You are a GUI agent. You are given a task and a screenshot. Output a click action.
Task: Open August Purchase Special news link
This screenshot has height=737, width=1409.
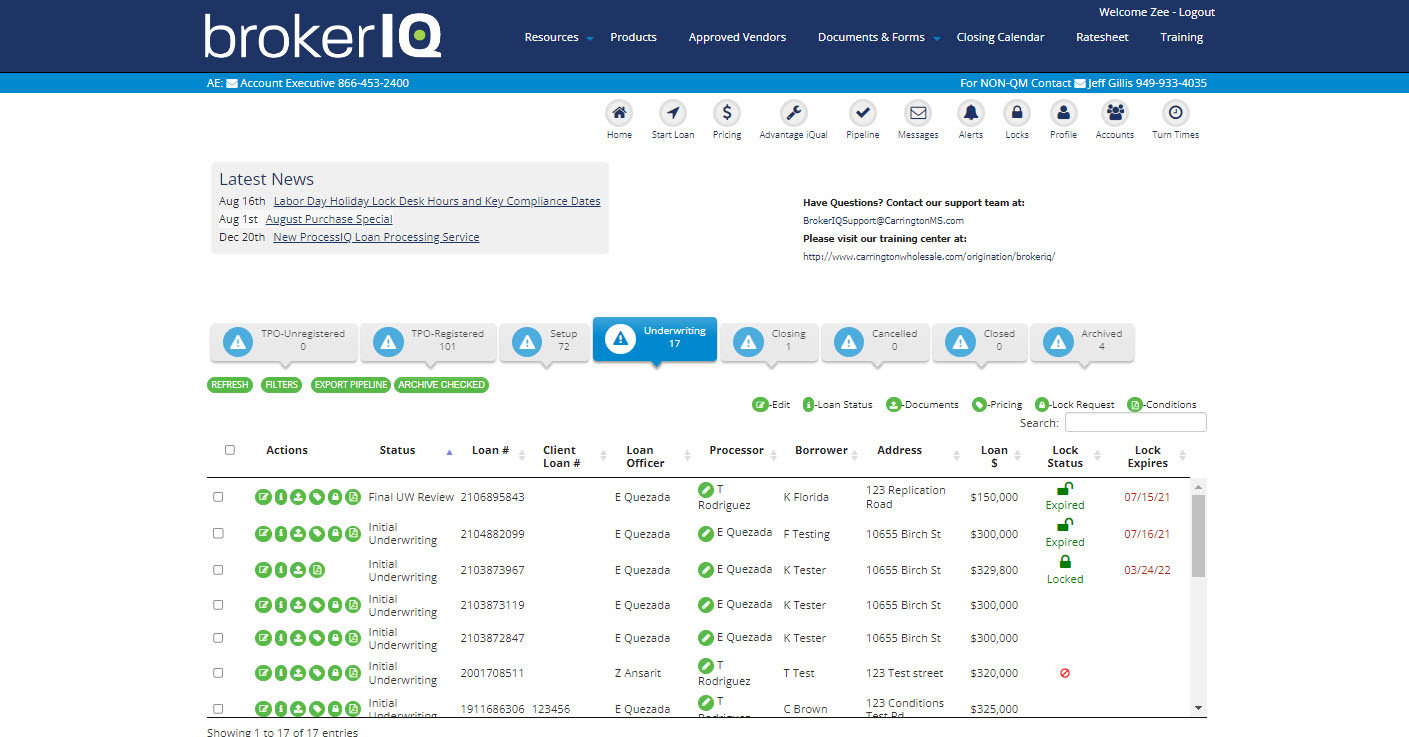[329, 219]
